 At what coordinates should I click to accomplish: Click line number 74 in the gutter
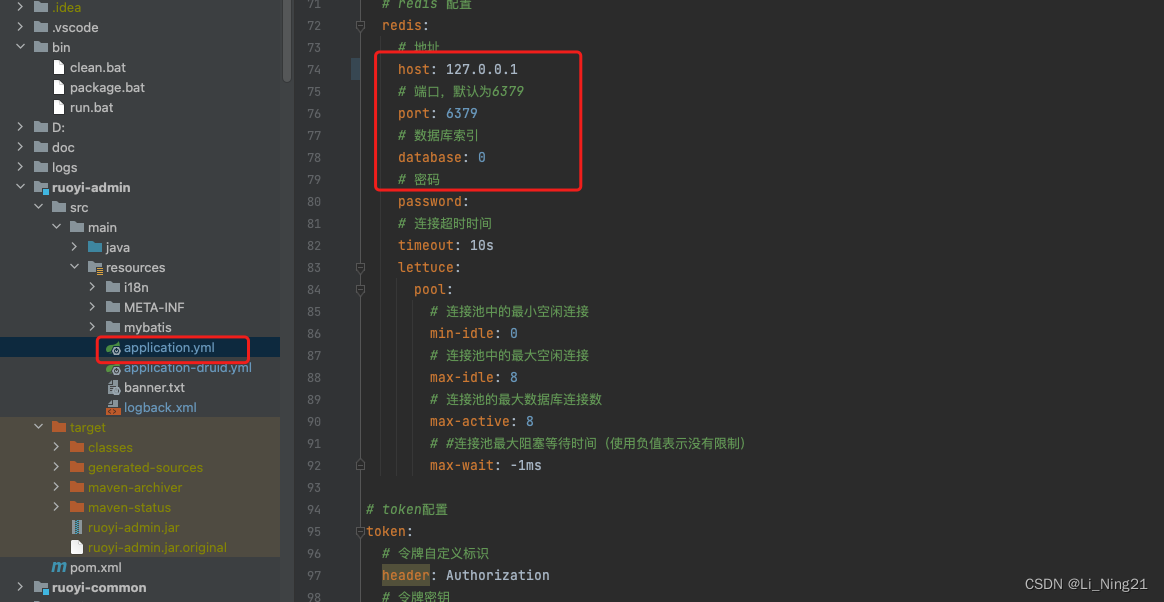tap(314, 69)
